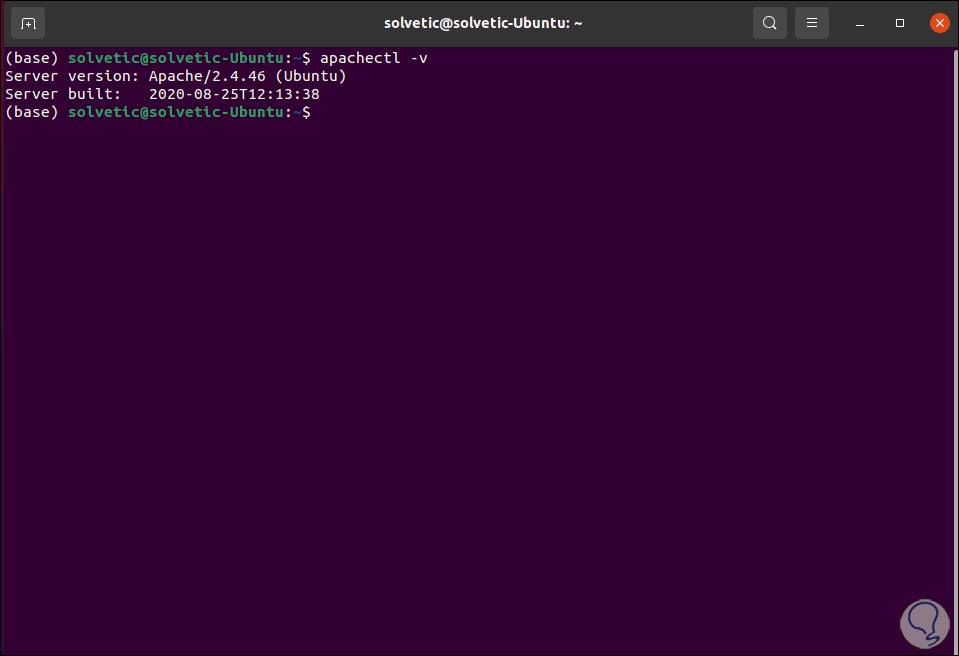Screen dimensions: 959x656
Task: Minimize the terminal window
Action: [859, 23]
